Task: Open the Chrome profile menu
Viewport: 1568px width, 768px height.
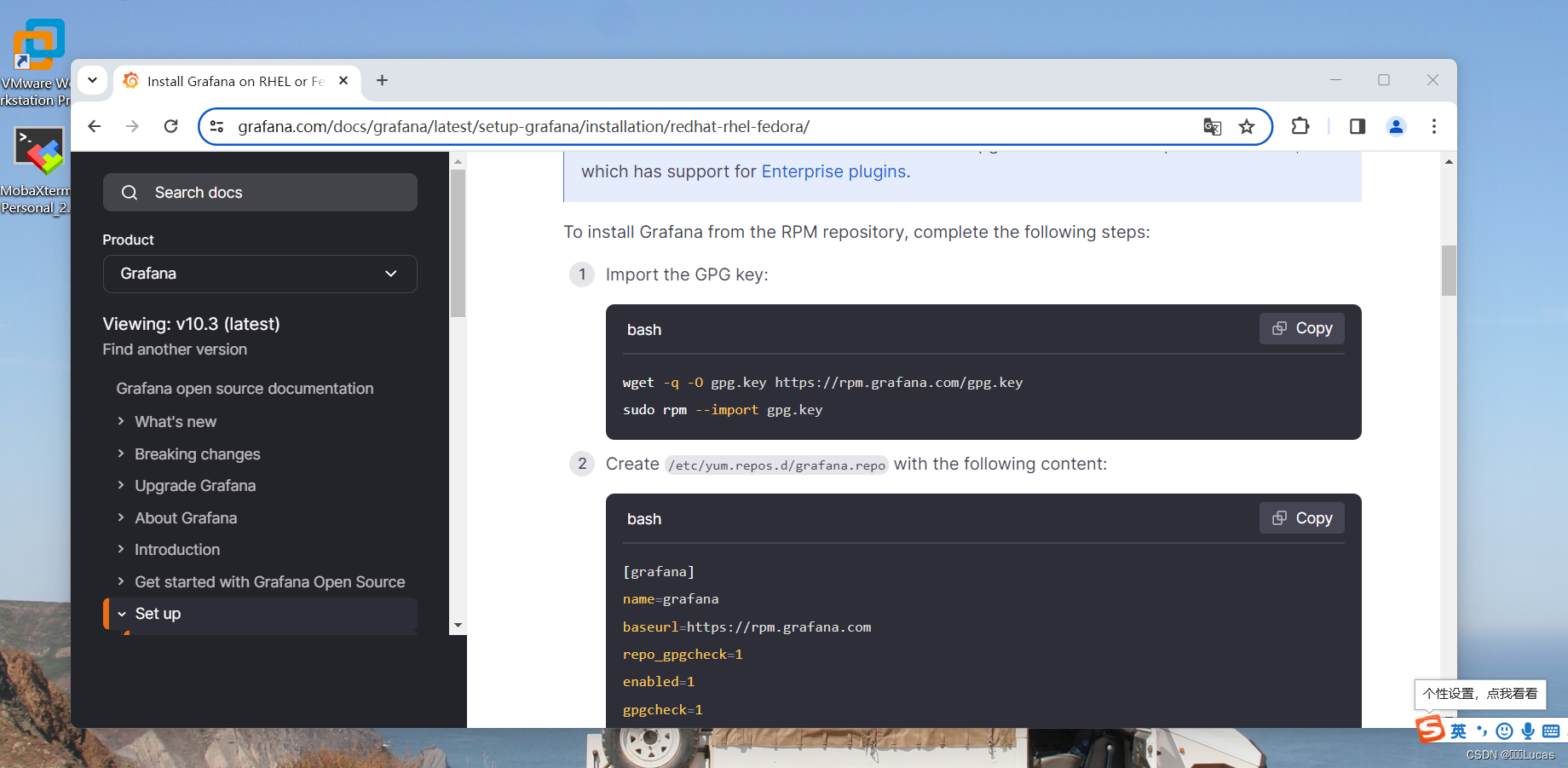Action: [1396, 126]
